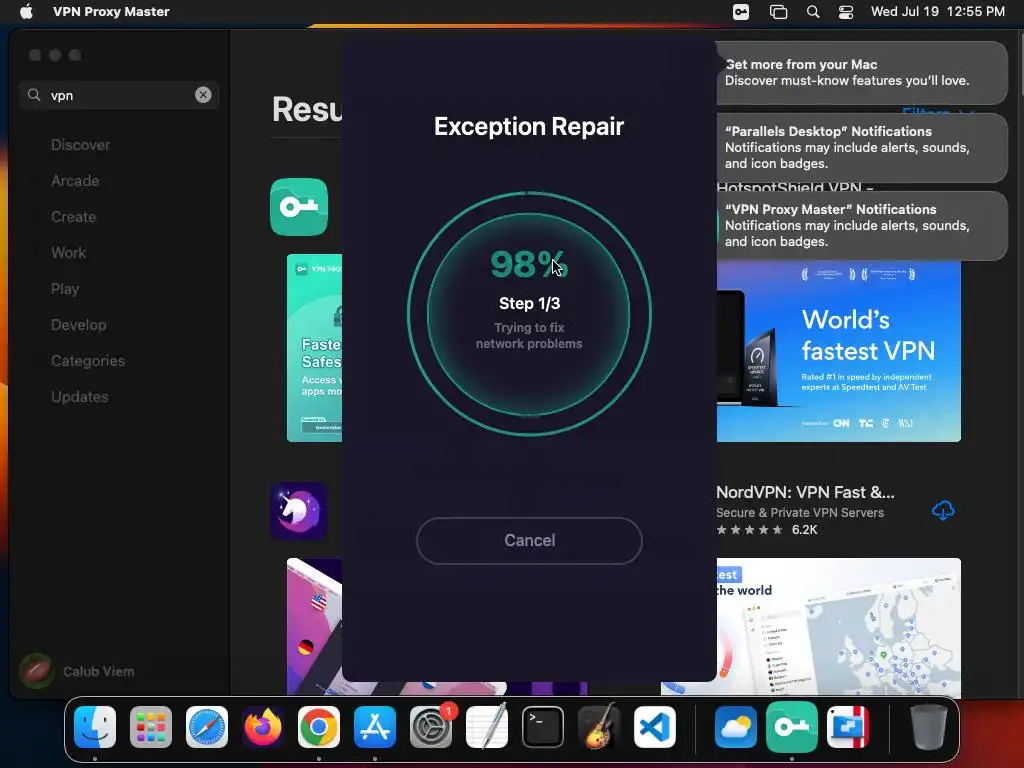Open Updates in App Store sidebar

tap(80, 396)
